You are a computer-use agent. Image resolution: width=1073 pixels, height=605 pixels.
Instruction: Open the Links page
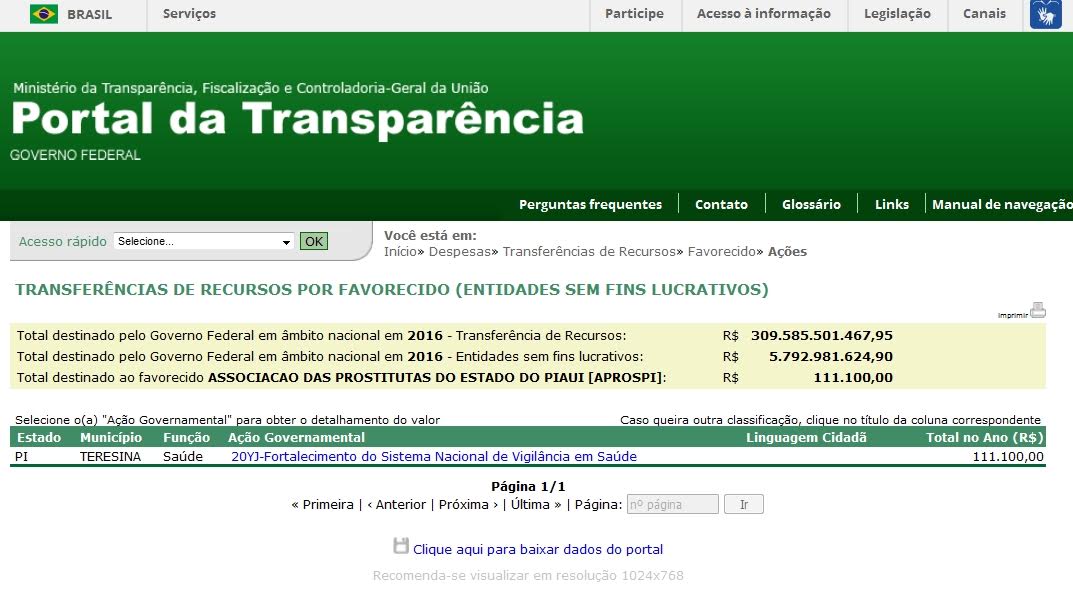tap(892, 204)
